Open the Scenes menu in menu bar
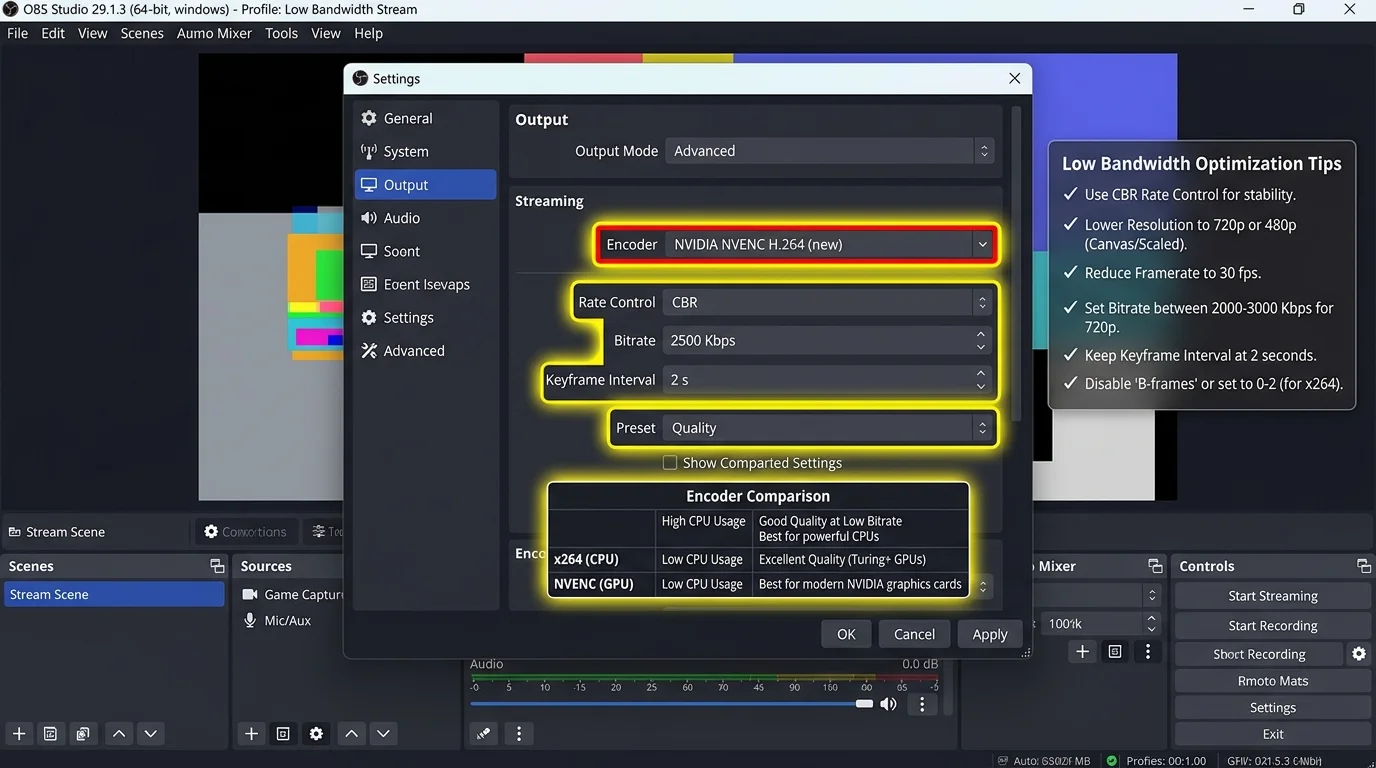Screen dimensions: 1376x768 (x=142, y=33)
